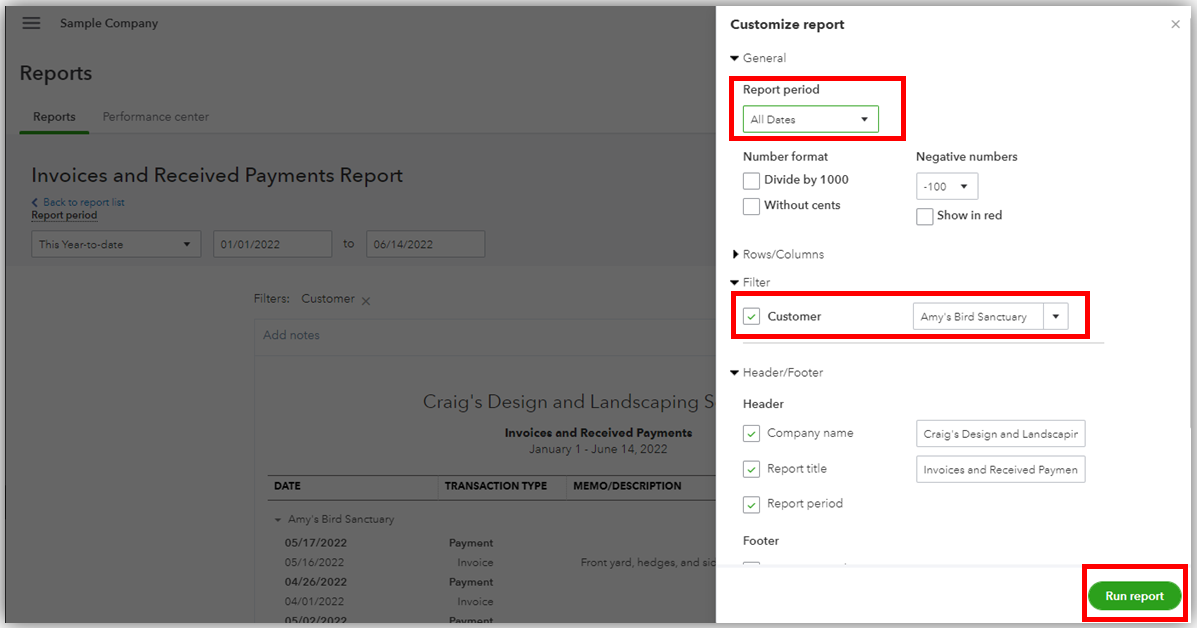Close the Customize report panel
The image size is (1197, 628).
click(x=1175, y=24)
